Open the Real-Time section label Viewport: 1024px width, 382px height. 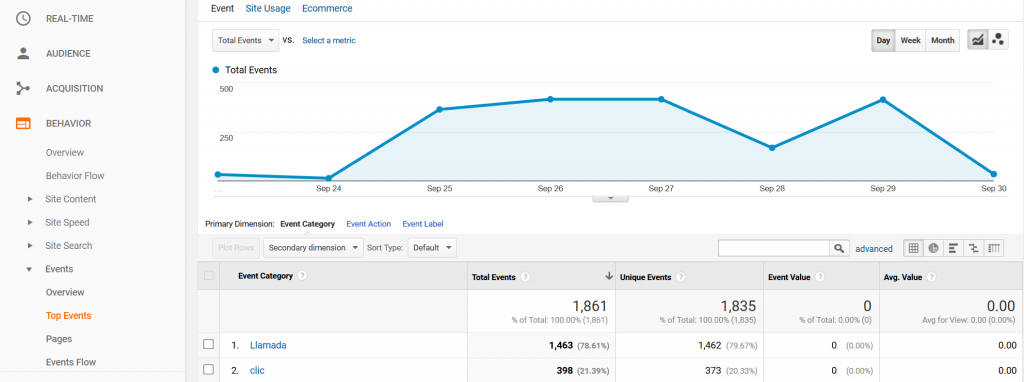70,19
